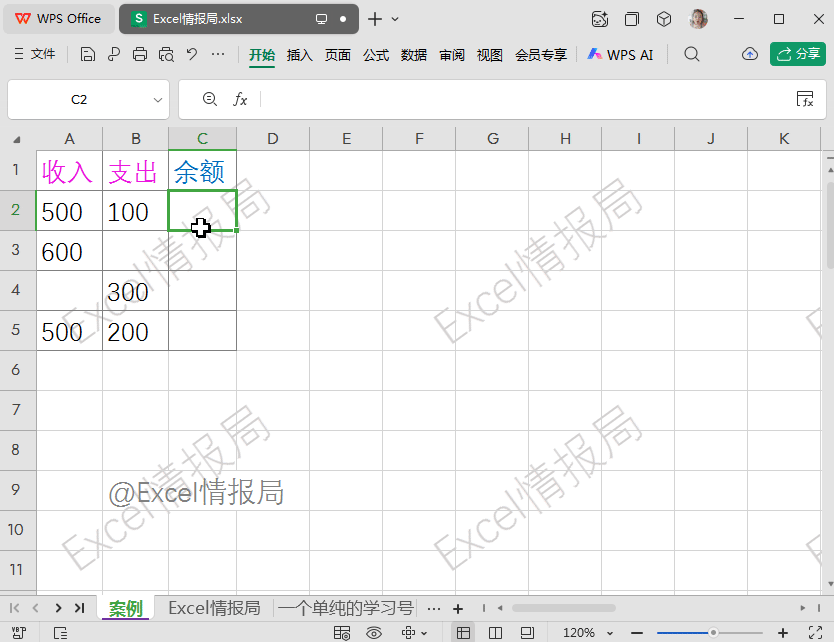Click the zoom magnifier in formula bar
Image resolution: width=834 pixels, height=642 pixels.
210,99
